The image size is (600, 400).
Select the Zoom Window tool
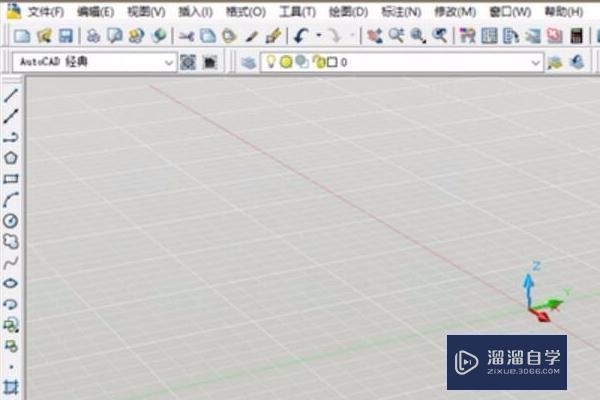click(418, 36)
